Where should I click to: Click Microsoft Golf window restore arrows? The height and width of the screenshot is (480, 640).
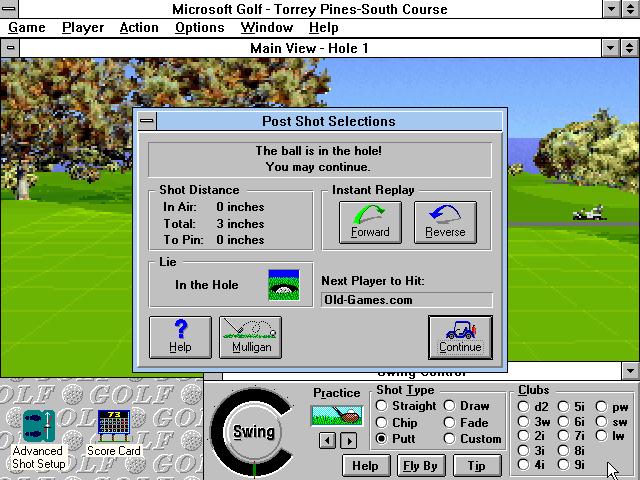pos(631,9)
